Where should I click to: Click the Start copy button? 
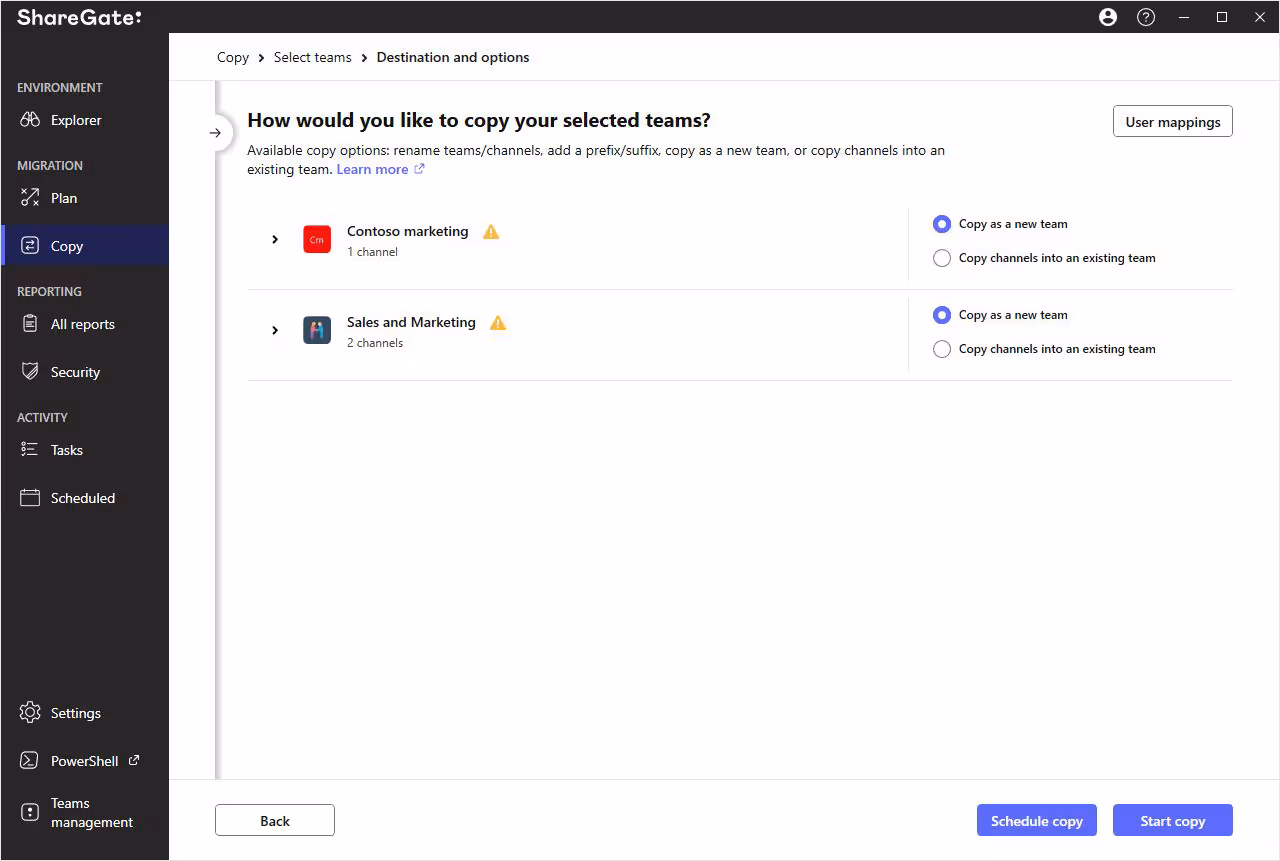pos(1173,821)
